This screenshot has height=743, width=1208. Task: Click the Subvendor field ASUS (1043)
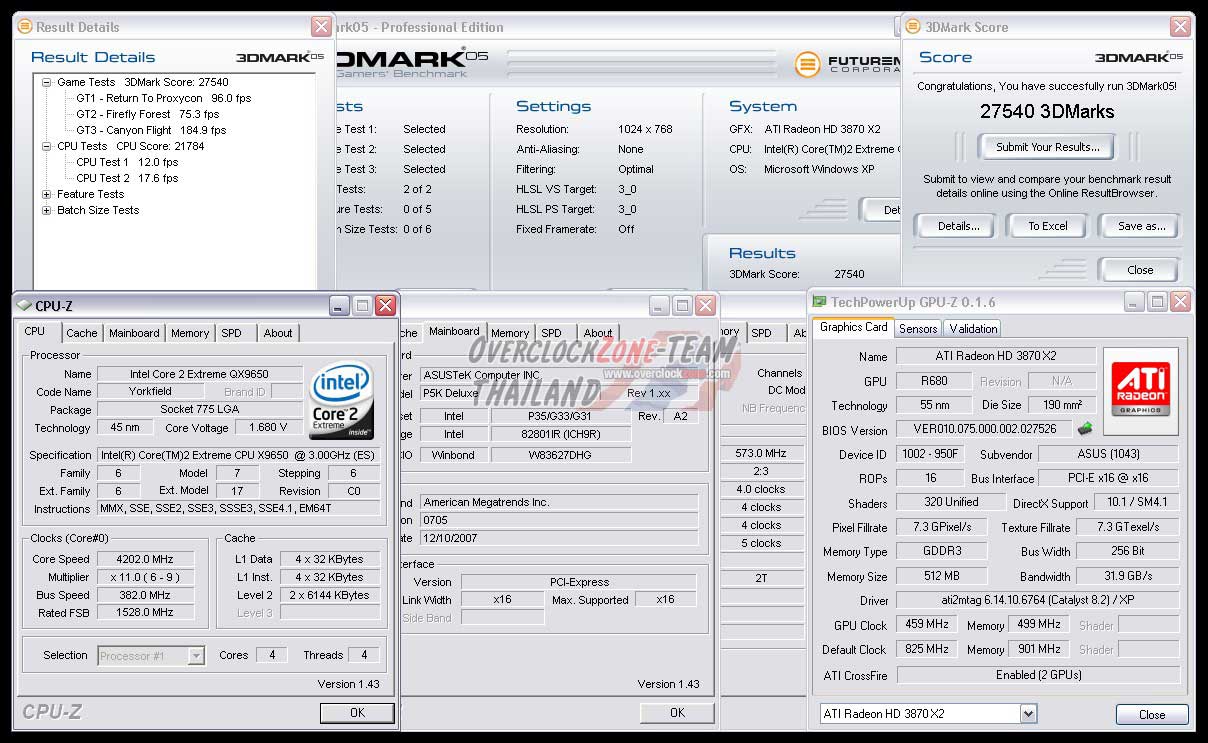tap(1110, 454)
